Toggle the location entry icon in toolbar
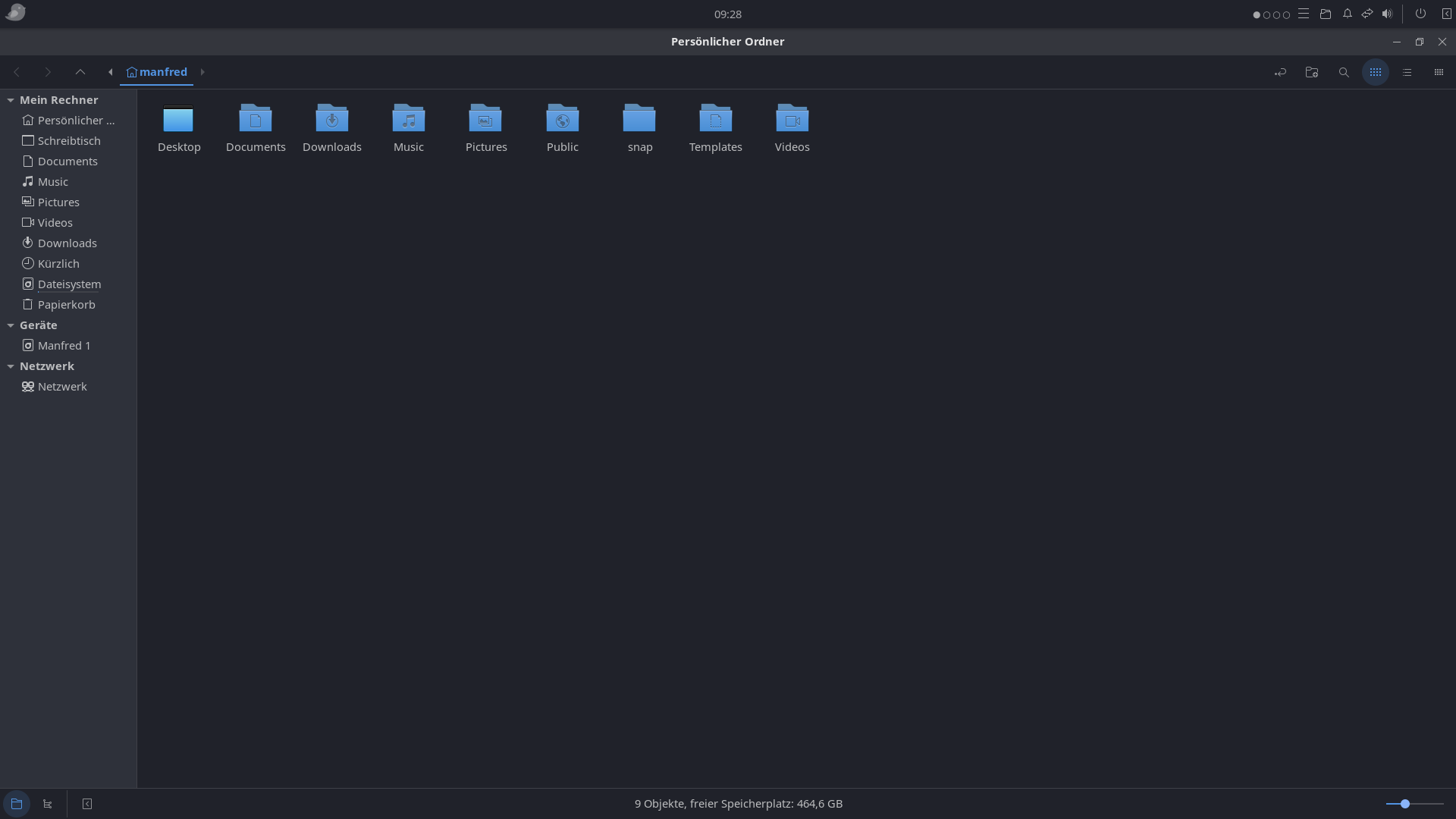 (1280, 72)
